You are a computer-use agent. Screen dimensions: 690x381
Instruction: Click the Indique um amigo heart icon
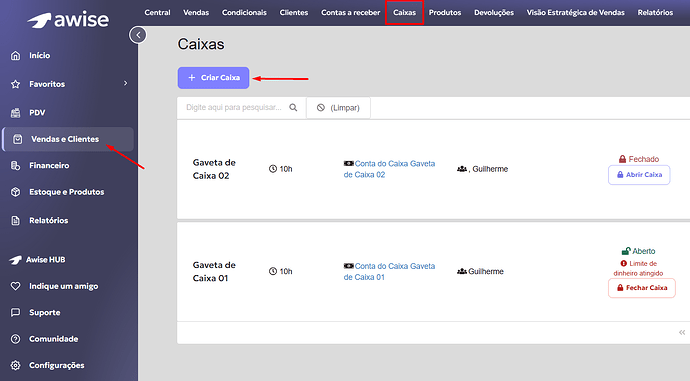15,286
